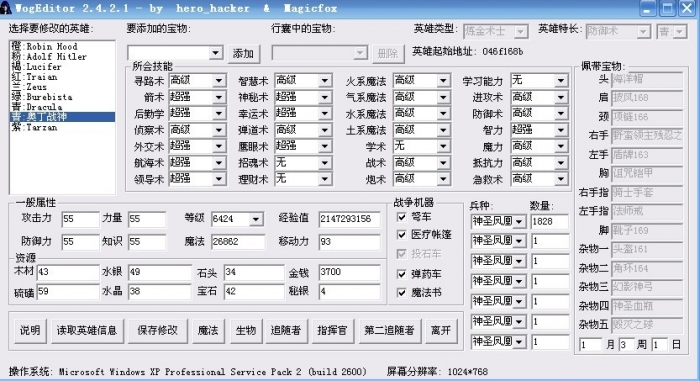Toggle the 弩车 war machine checkbox

[402, 217]
